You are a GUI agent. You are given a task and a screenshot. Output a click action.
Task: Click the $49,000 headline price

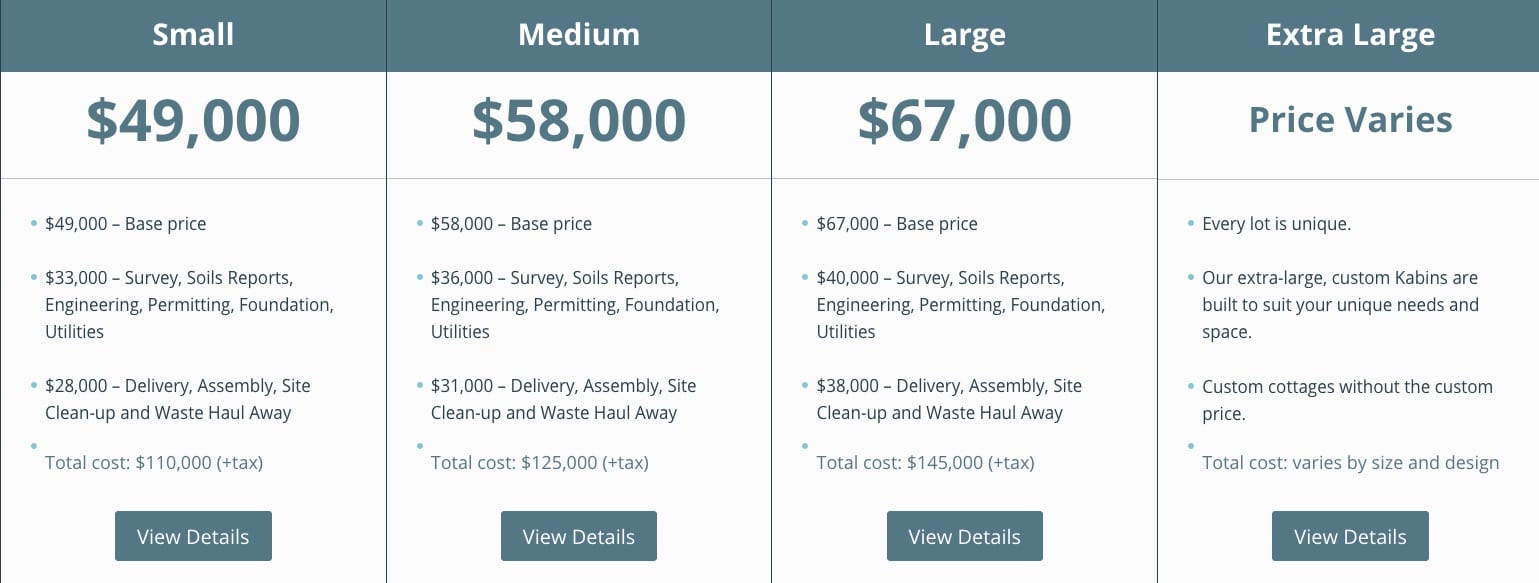coord(193,120)
